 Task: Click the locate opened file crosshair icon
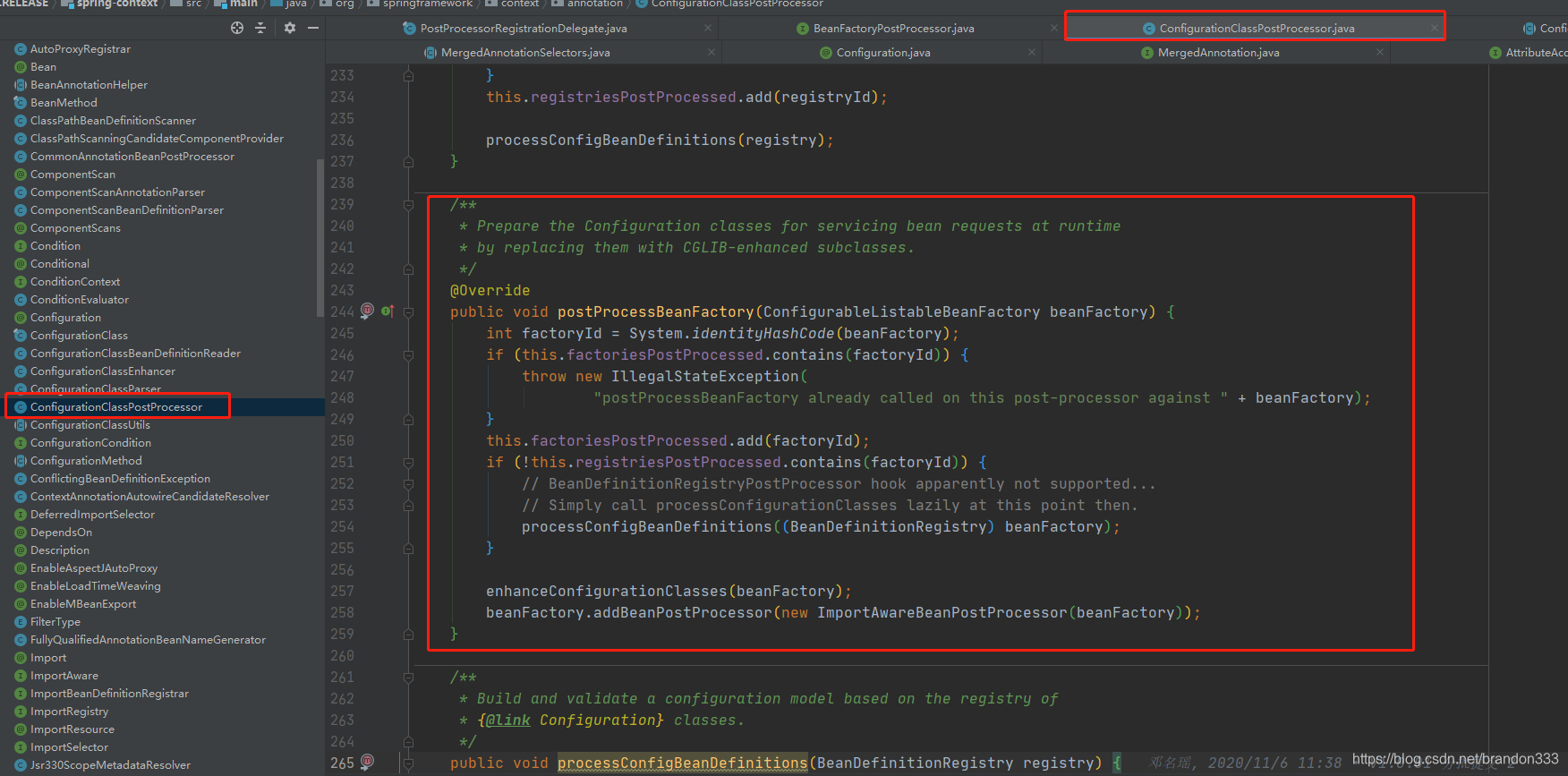click(237, 28)
